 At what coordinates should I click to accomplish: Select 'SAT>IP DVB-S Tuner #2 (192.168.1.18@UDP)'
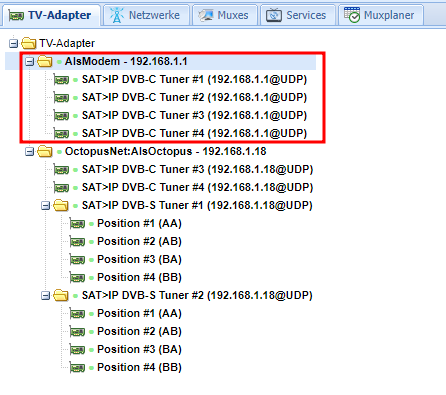coord(197,296)
